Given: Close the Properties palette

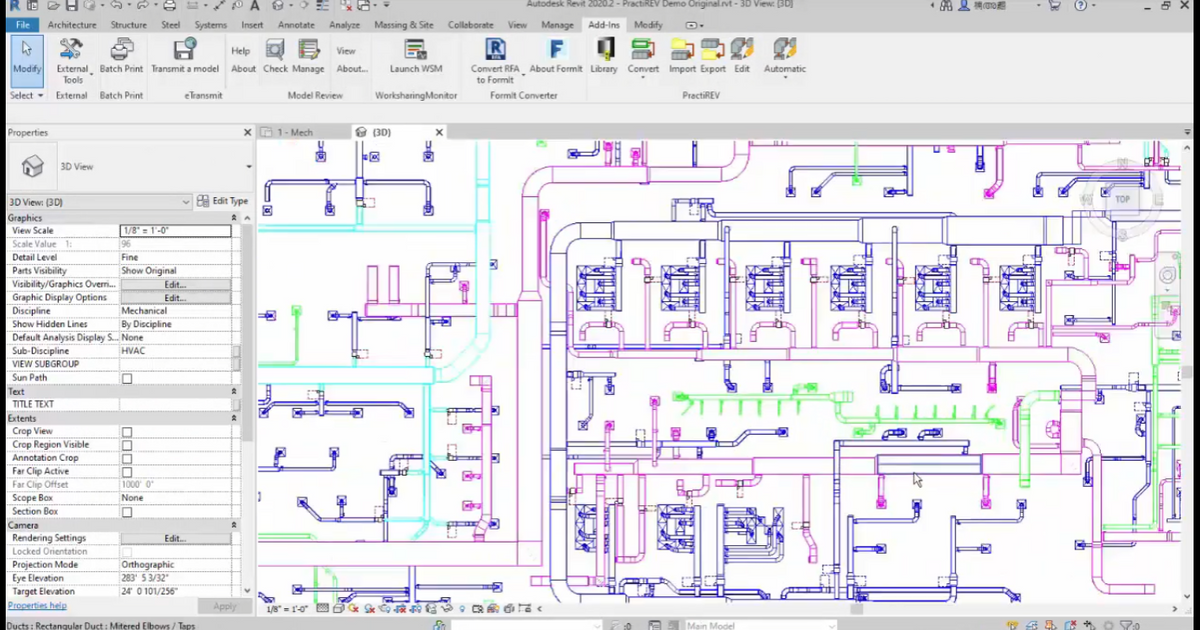Looking at the screenshot, I should pyautogui.click(x=248, y=132).
